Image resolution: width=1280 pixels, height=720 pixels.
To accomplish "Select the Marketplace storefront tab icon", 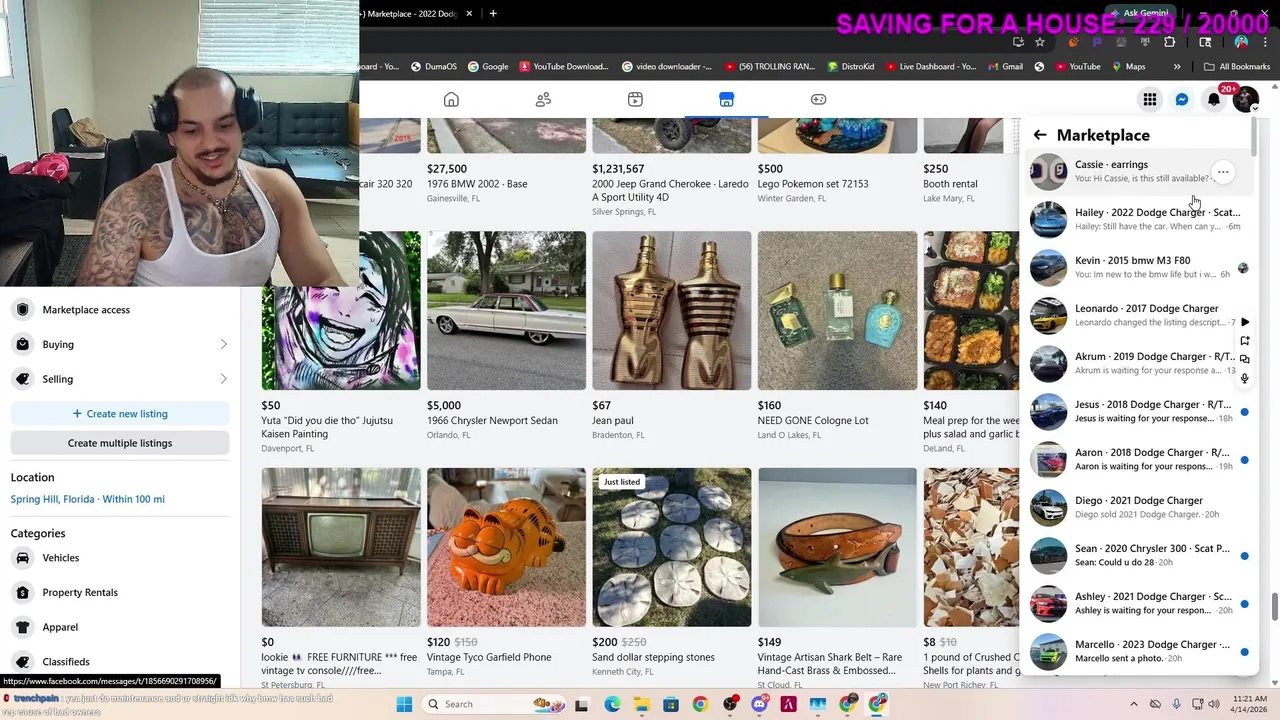I will point(726,99).
